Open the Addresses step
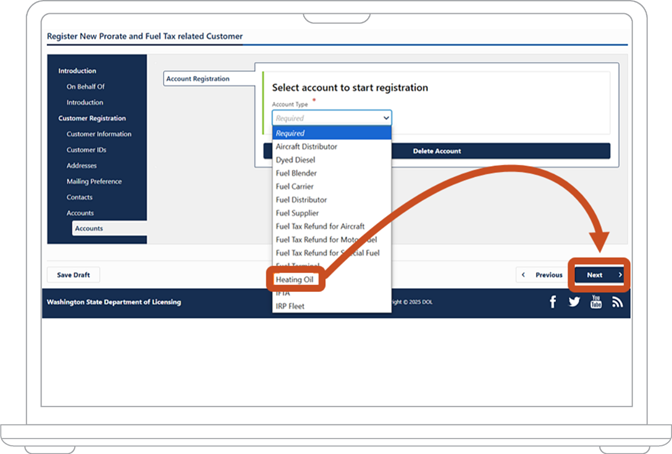 81,165
